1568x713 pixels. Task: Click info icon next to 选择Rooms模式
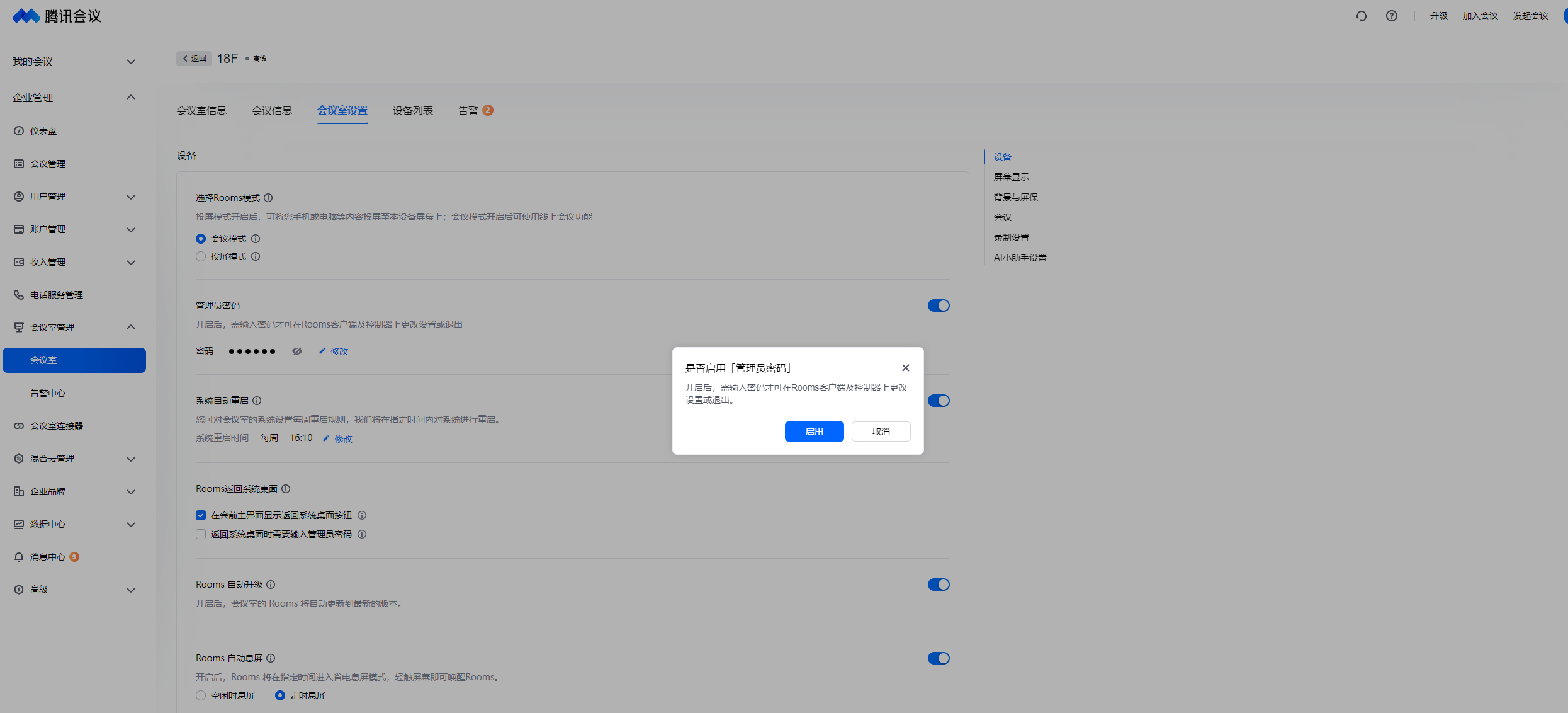[x=268, y=198]
